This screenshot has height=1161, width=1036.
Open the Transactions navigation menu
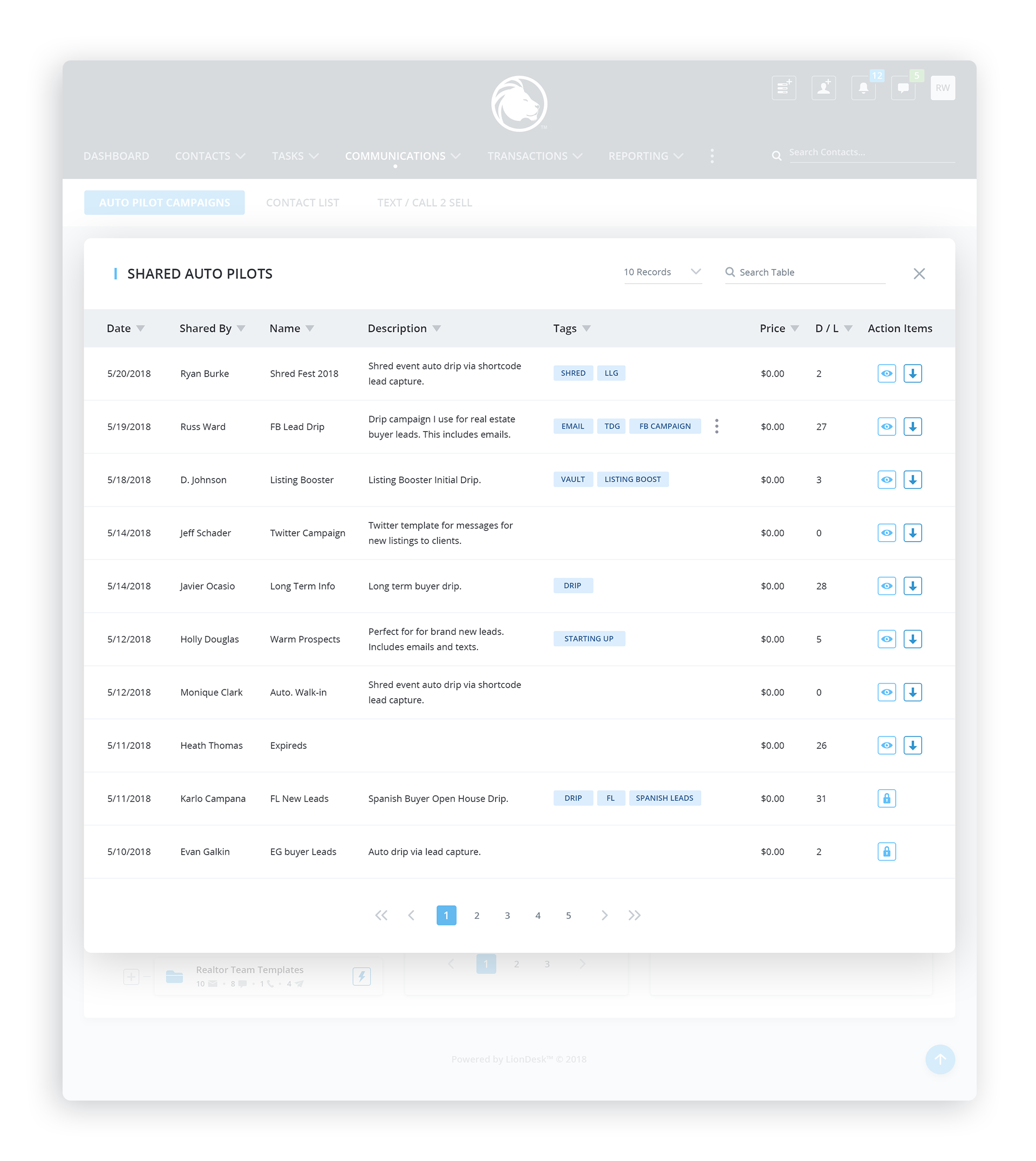[534, 156]
